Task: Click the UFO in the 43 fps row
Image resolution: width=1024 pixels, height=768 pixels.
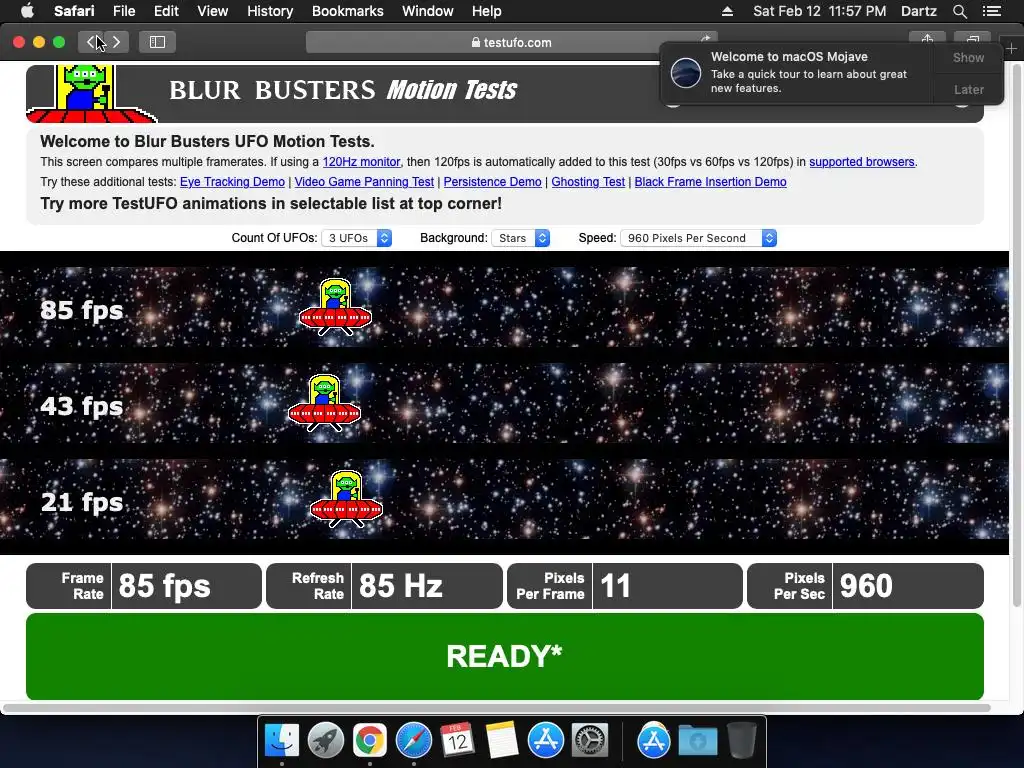Action: [x=325, y=403]
